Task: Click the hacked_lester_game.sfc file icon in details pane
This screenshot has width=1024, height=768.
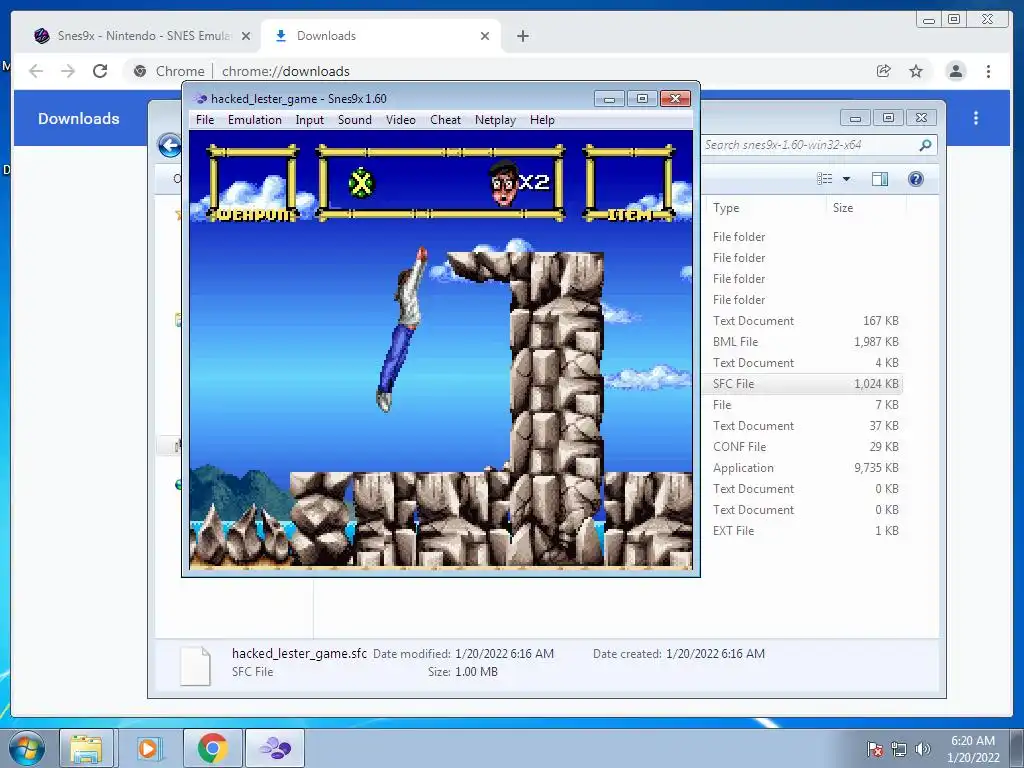Action: [195, 665]
